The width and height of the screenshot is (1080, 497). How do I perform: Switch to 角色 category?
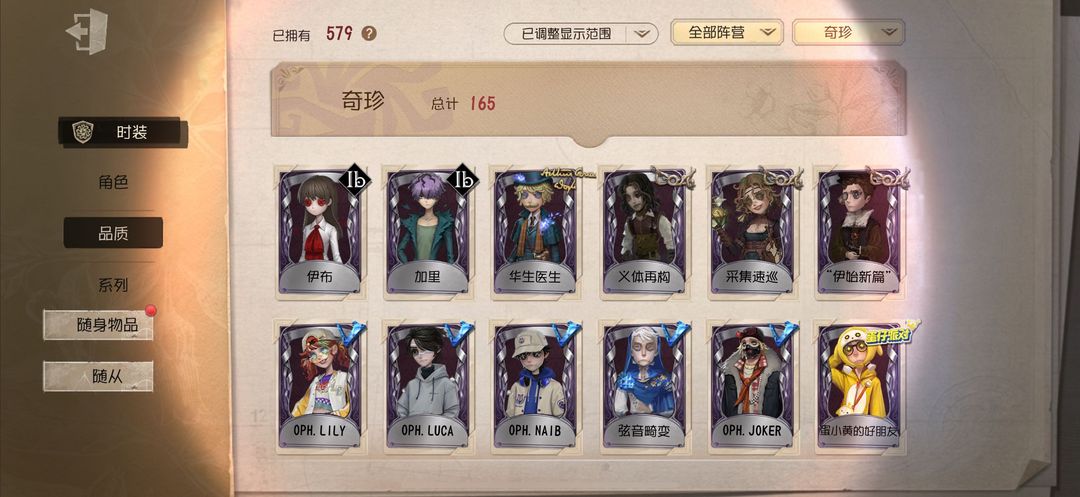point(113,182)
